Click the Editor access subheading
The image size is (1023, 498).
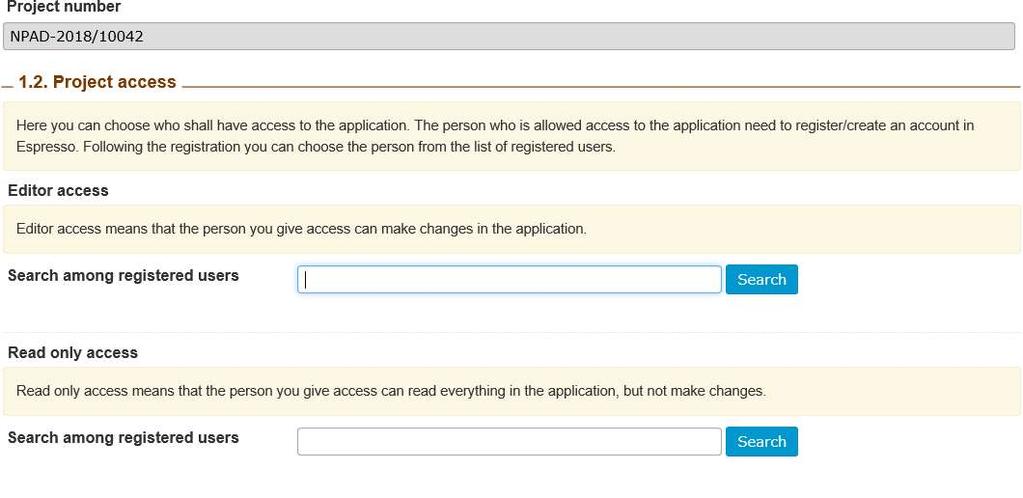pyautogui.click(x=58, y=191)
